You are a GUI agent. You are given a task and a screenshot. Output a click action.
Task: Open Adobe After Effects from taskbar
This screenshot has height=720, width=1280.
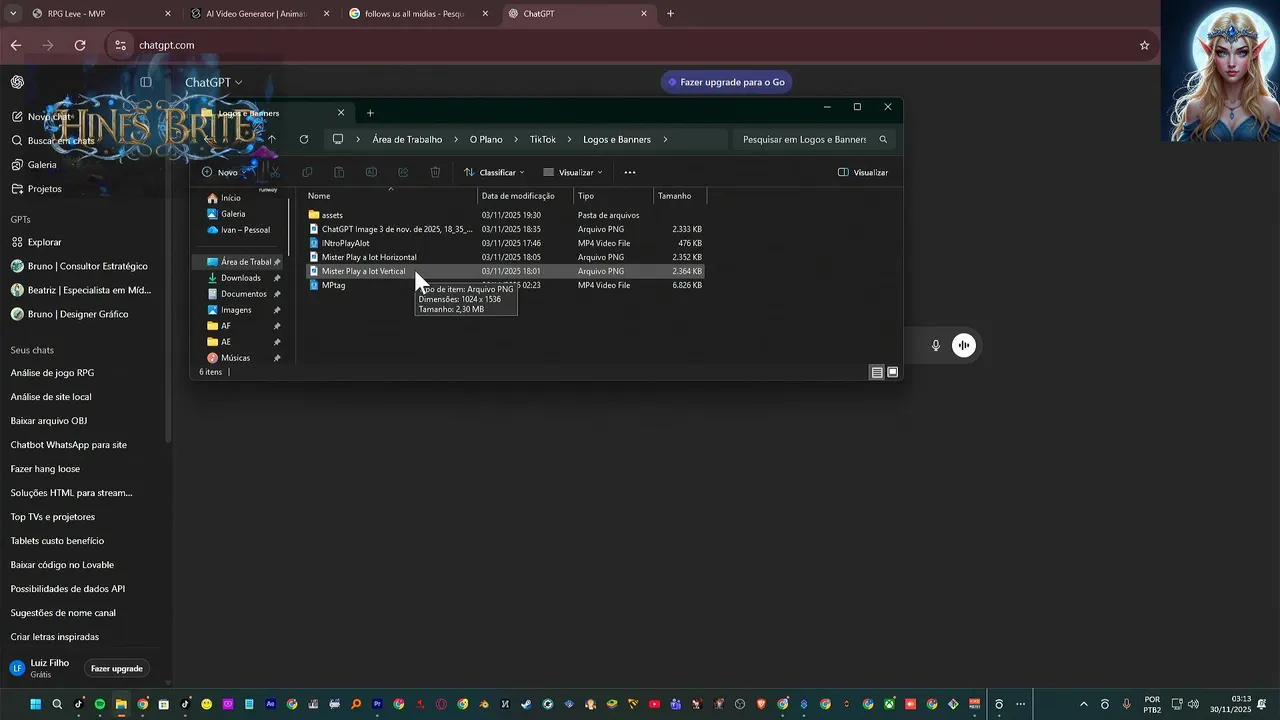pos(271,704)
